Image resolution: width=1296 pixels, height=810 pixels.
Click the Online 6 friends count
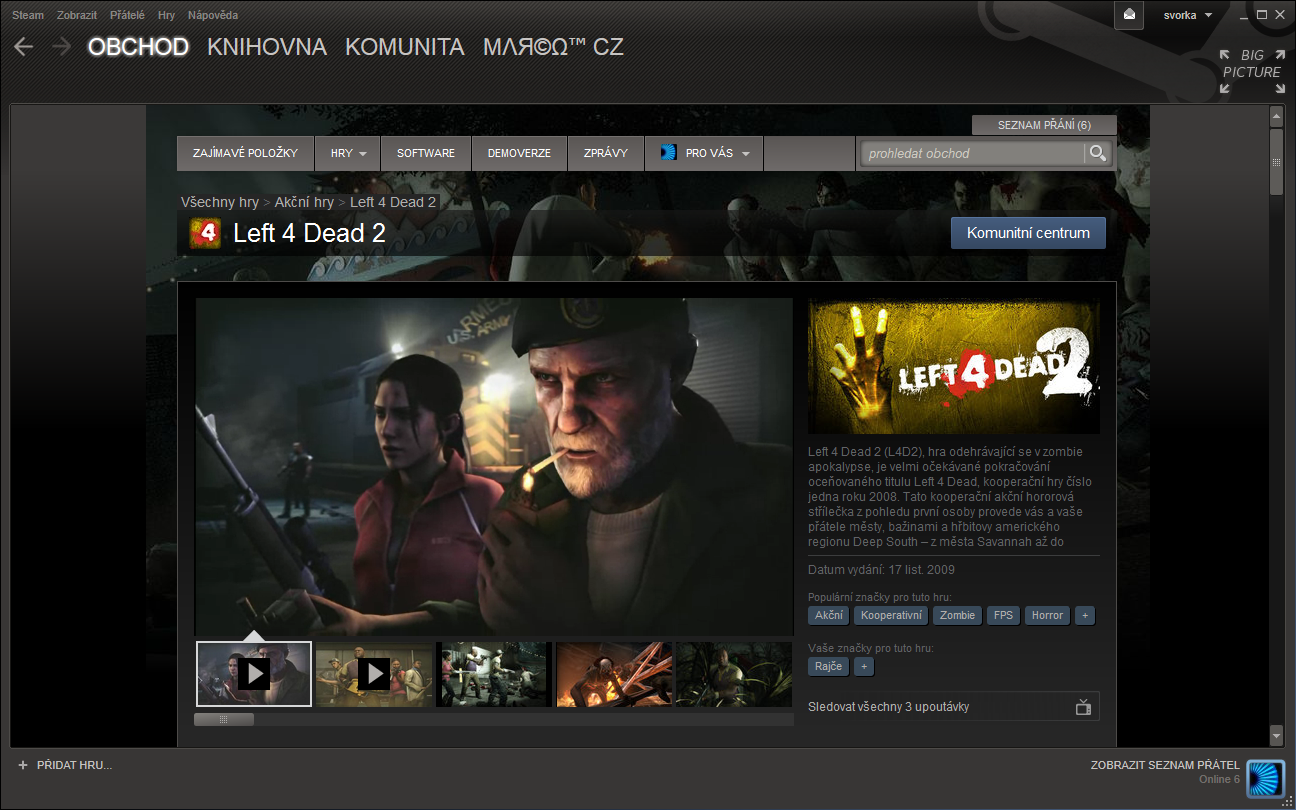click(1219, 779)
